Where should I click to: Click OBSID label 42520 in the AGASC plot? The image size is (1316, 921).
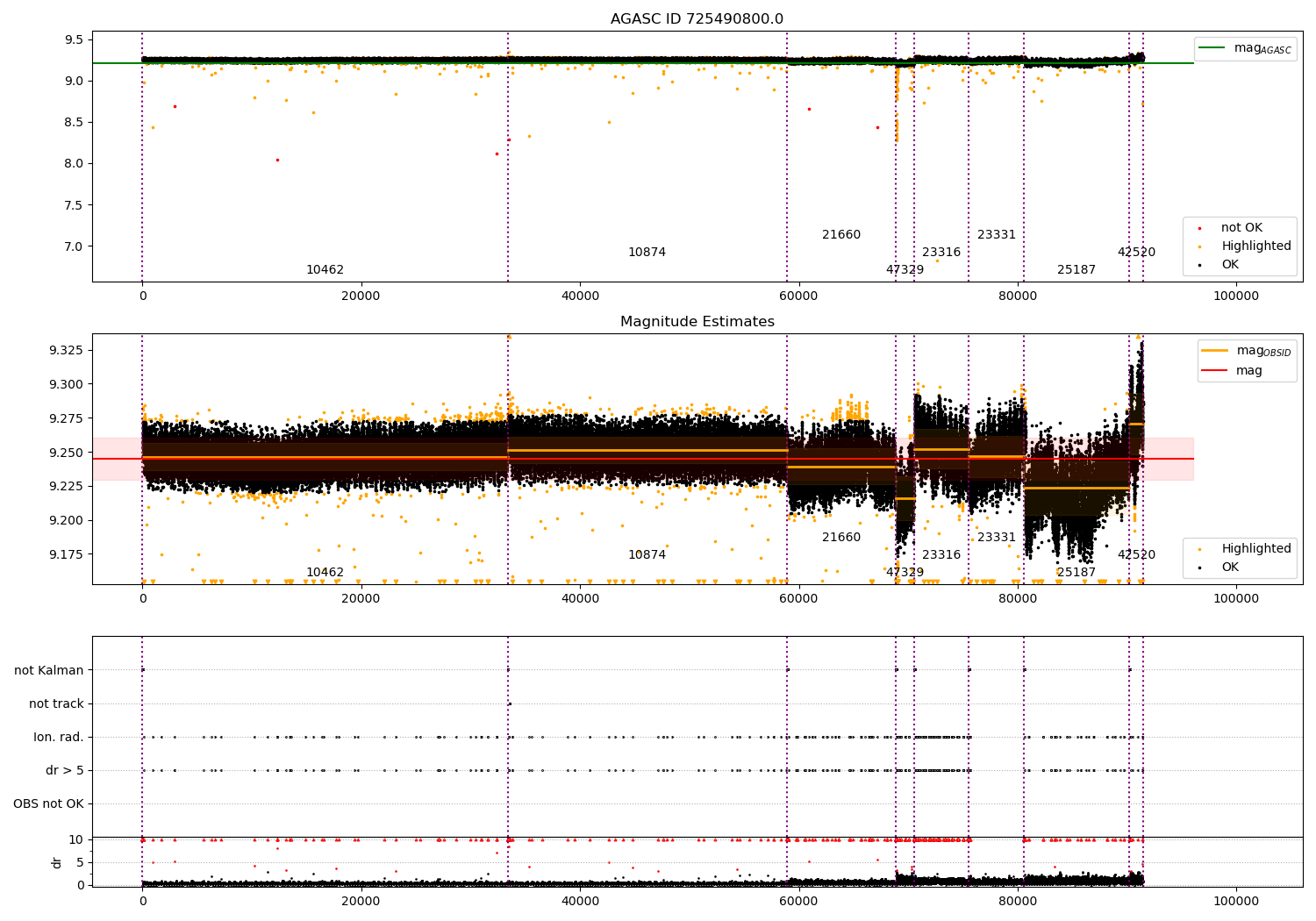pyautogui.click(x=1136, y=253)
